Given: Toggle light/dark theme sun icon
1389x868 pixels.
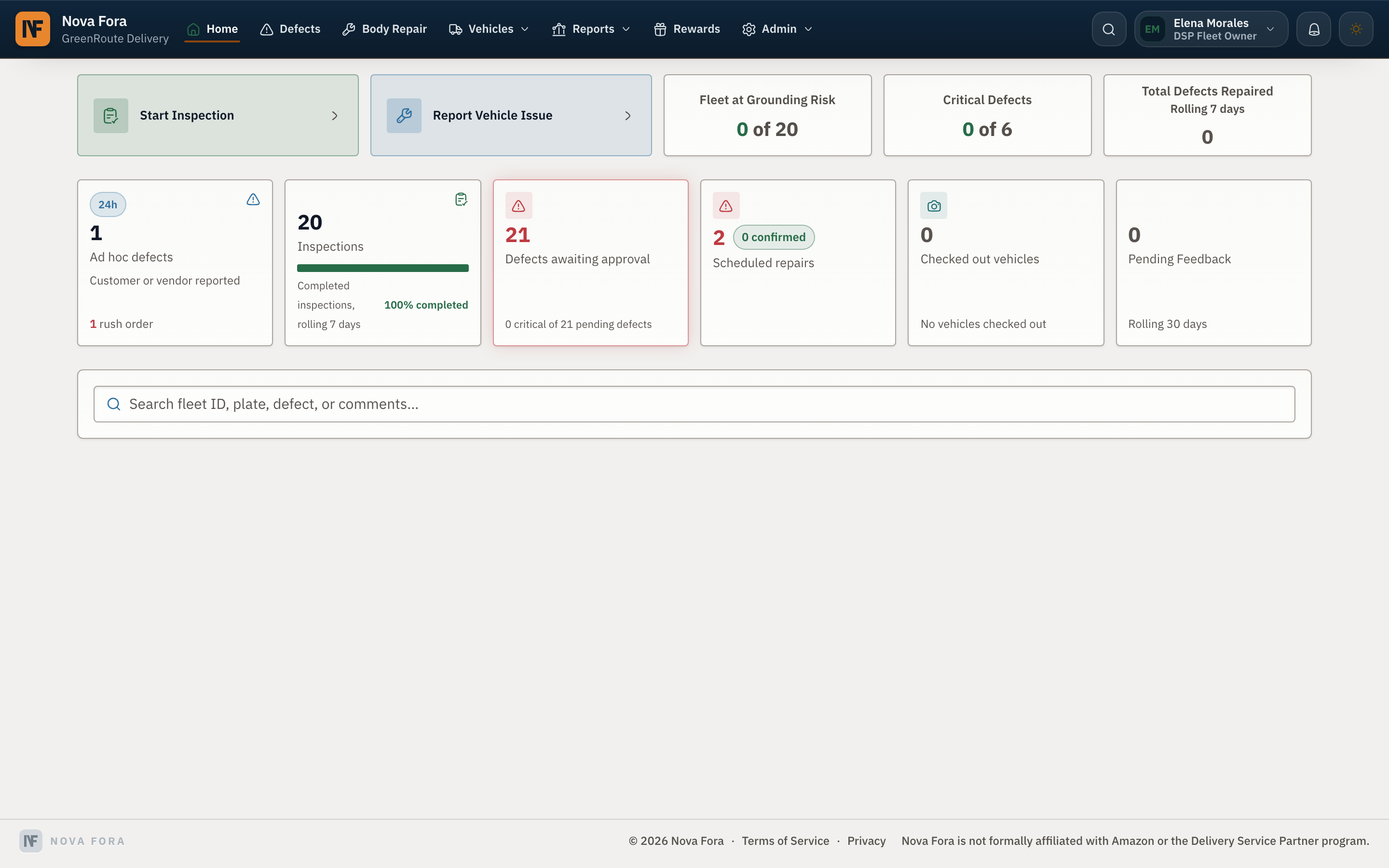Looking at the screenshot, I should 1356,29.
